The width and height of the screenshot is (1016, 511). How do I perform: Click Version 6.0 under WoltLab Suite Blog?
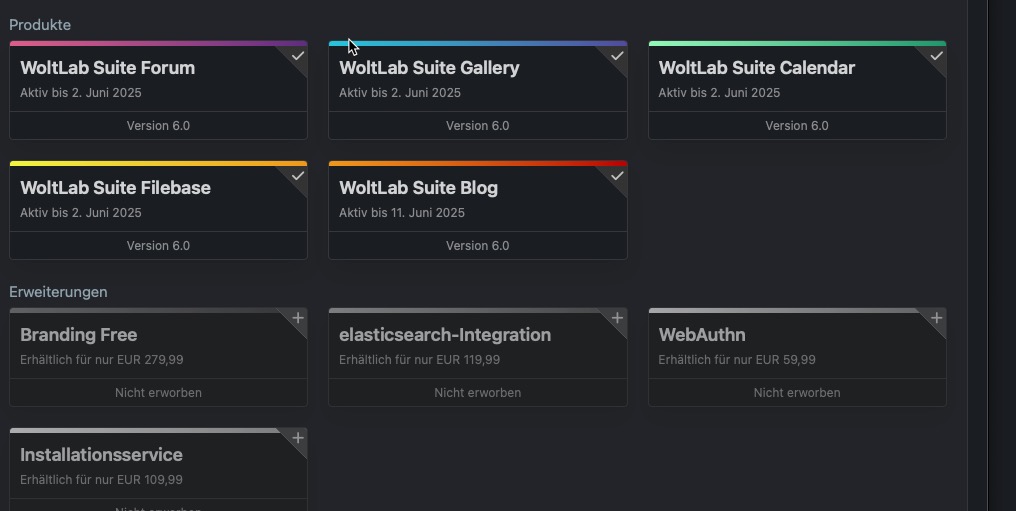477,246
